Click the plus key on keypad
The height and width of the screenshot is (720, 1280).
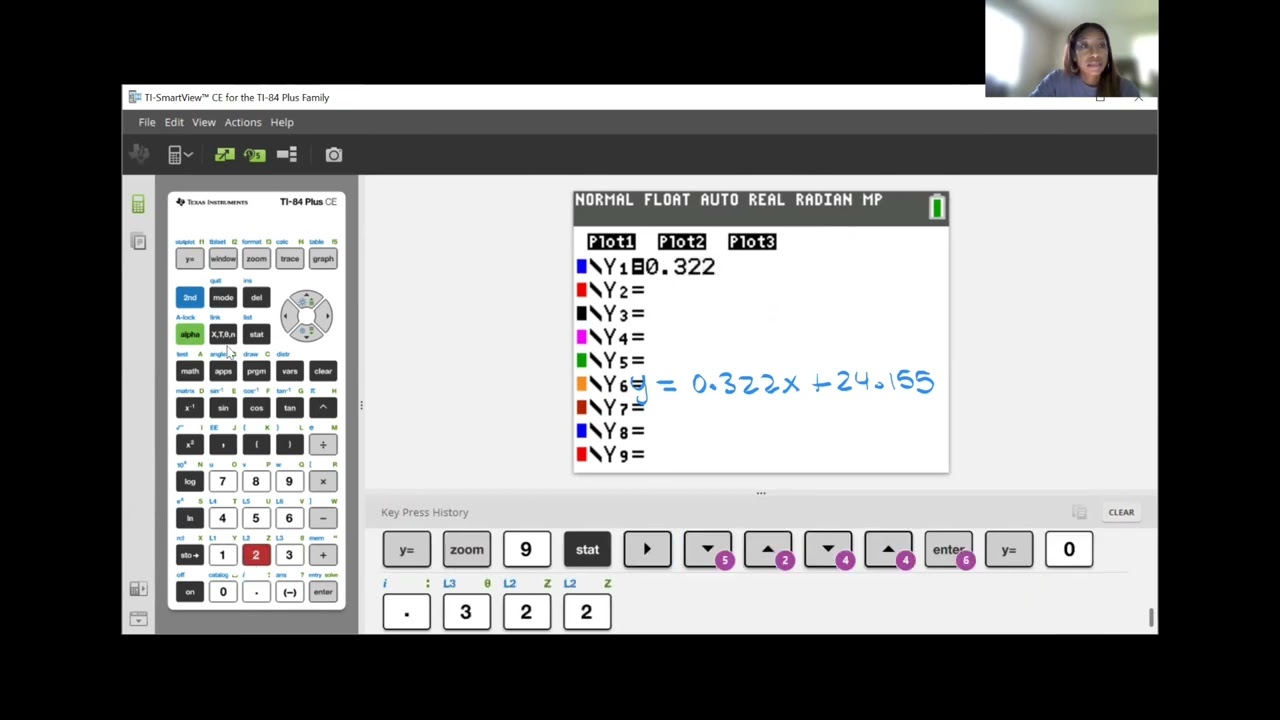[323, 555]
